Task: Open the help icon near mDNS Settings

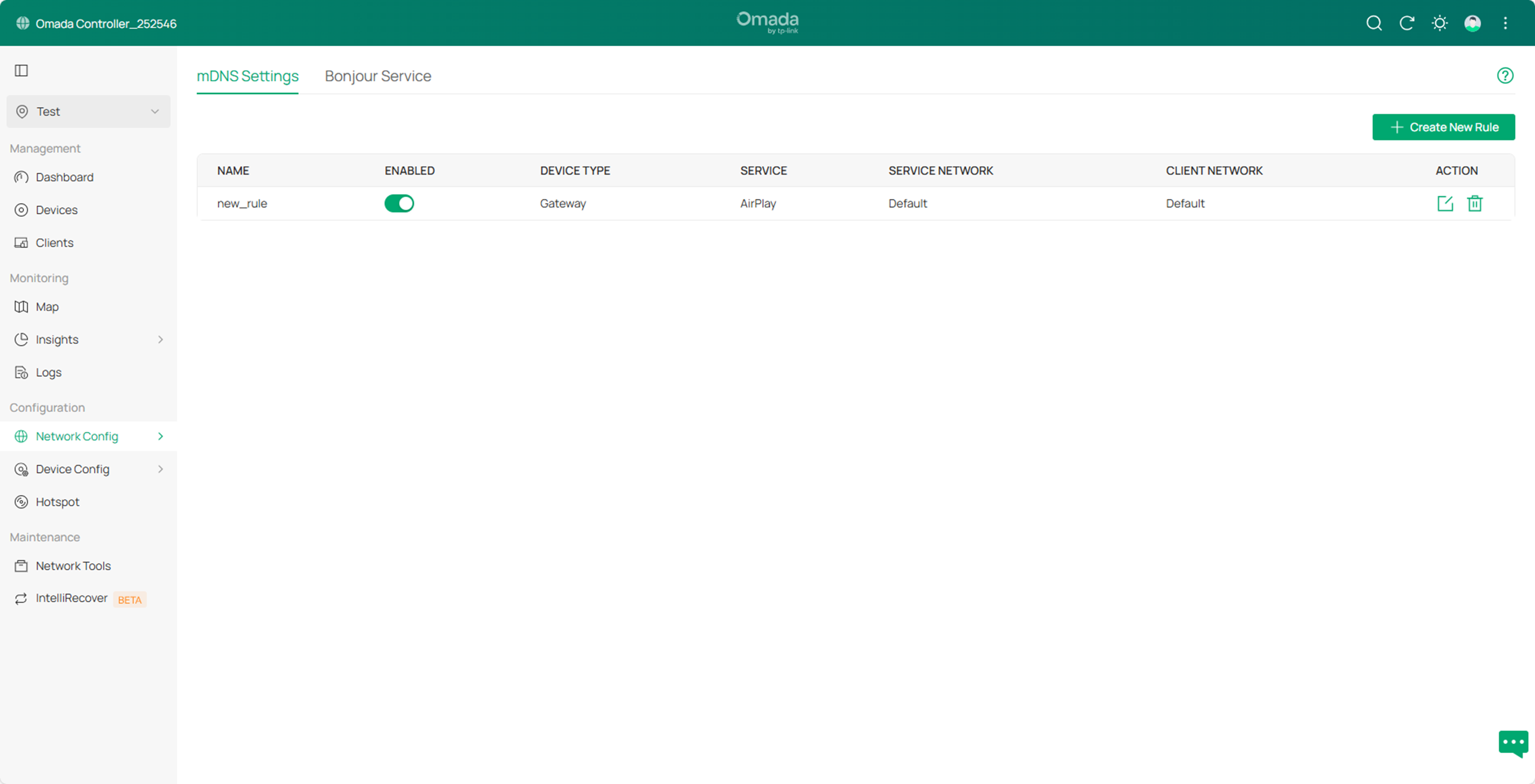Action: [1505, 75]
